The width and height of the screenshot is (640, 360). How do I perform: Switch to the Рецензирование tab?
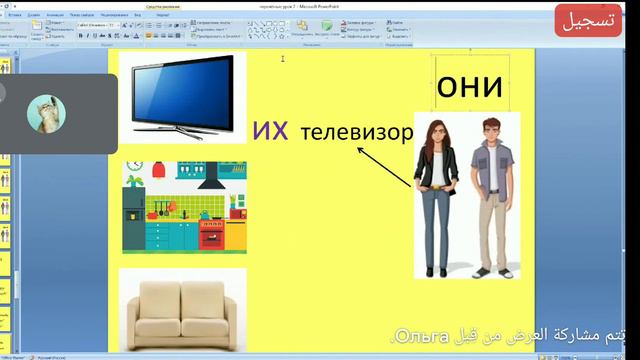tap(114, 15)
